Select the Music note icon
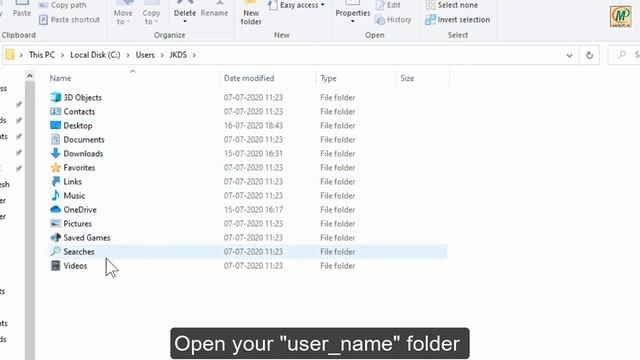The image size is (640, 360). (x=56, y=196)
